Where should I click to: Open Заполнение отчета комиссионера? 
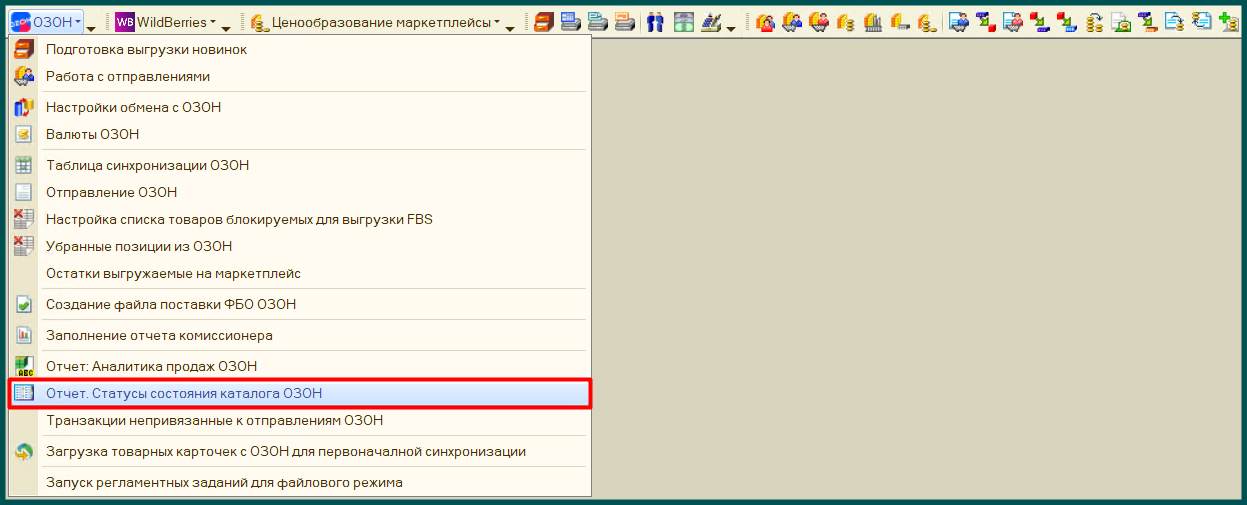pos(300,335)
